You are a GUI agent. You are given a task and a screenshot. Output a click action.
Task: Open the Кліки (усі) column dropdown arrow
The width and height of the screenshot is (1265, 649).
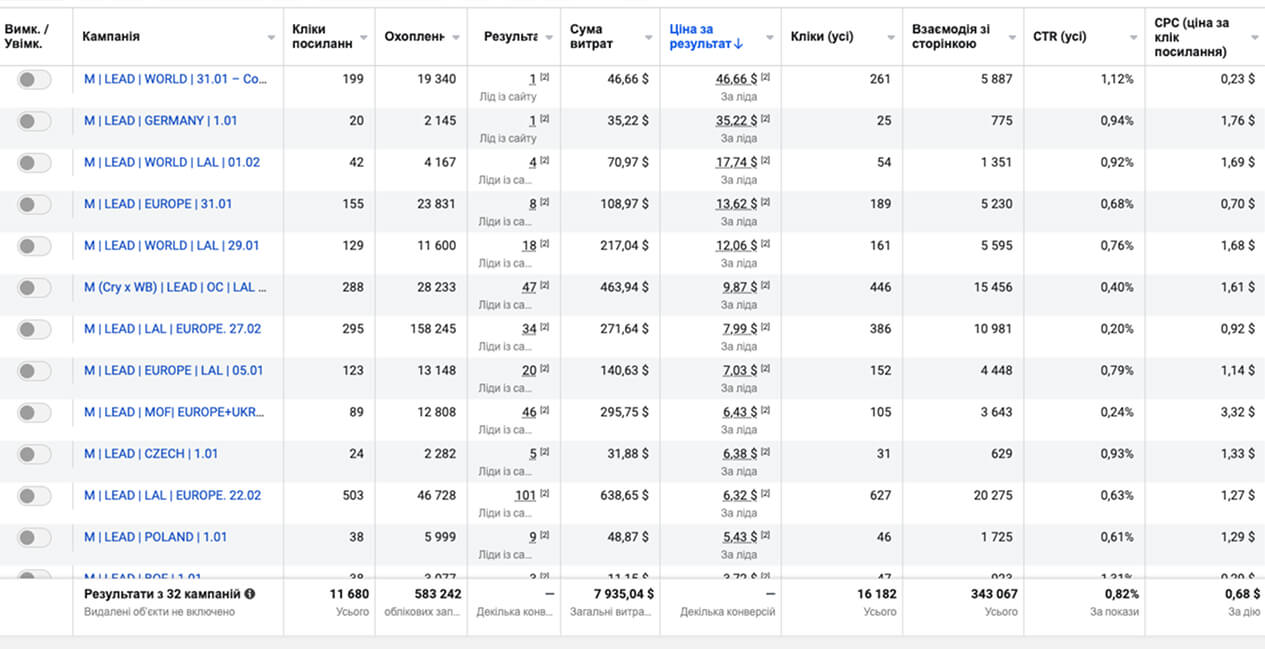(890, 37)
